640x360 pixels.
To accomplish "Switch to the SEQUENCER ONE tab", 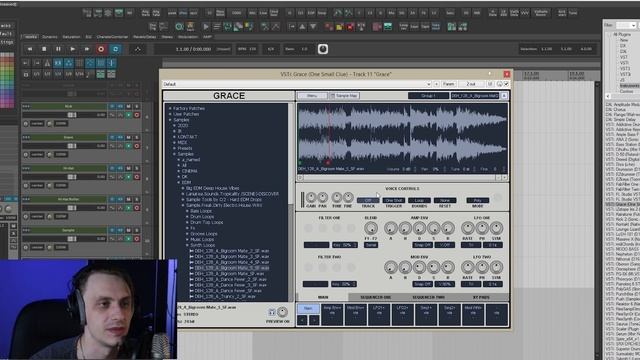I will (376, 297).
